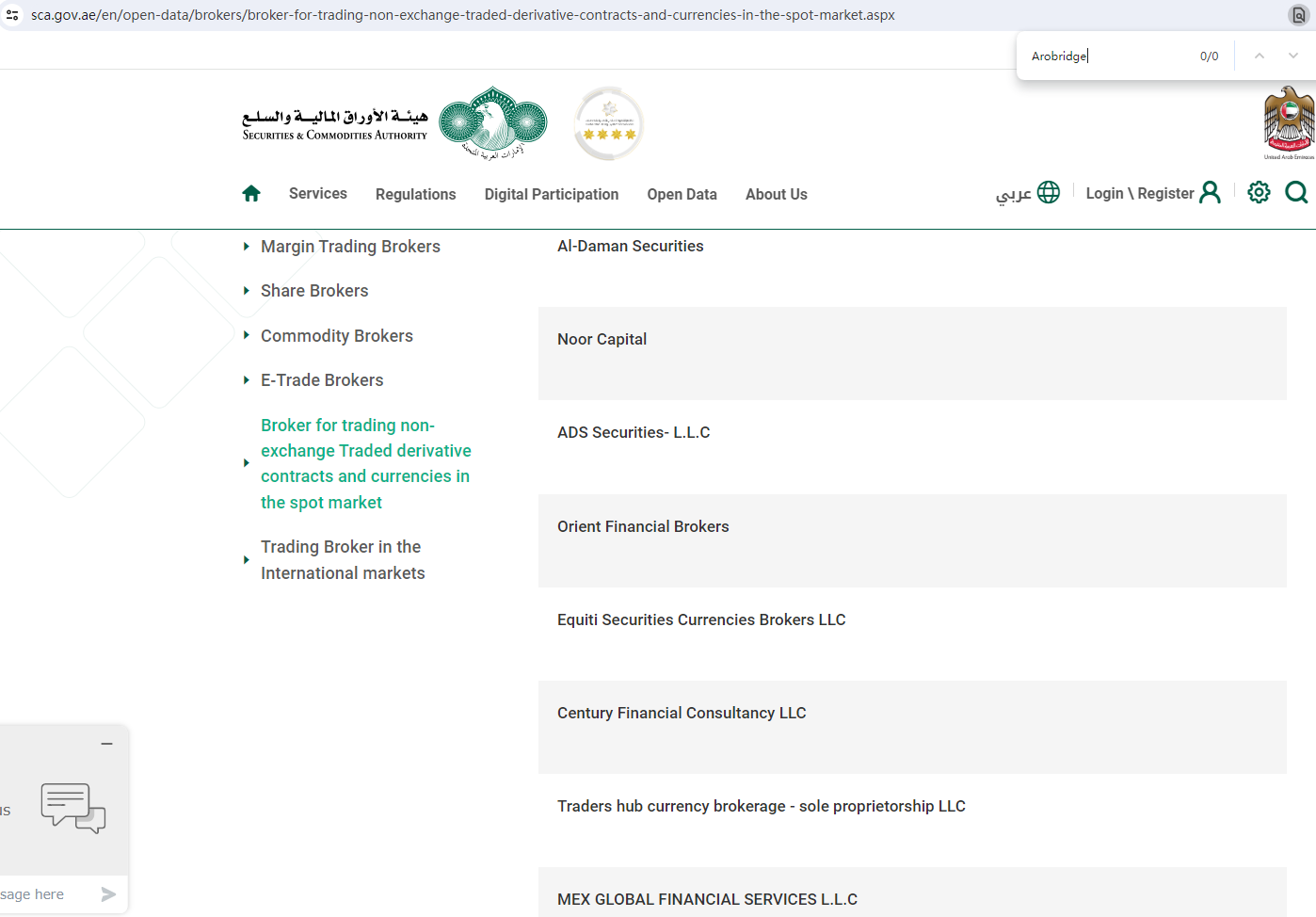Viewport: 1316px width, 917px height.
Task: Click the Login \ Register link
Action: [1139, 194]
